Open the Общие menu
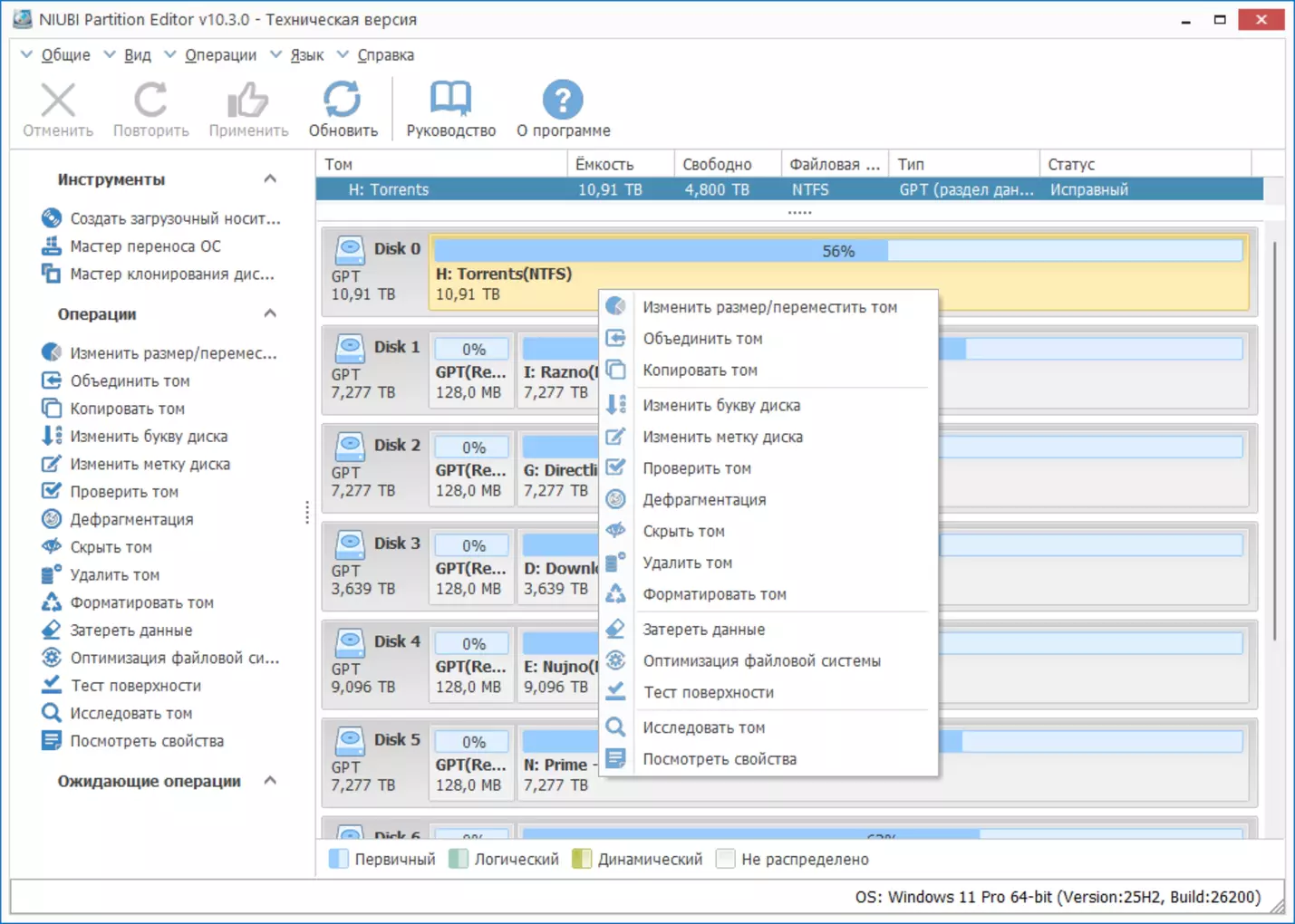1295x924 pixels. (65, 55)
